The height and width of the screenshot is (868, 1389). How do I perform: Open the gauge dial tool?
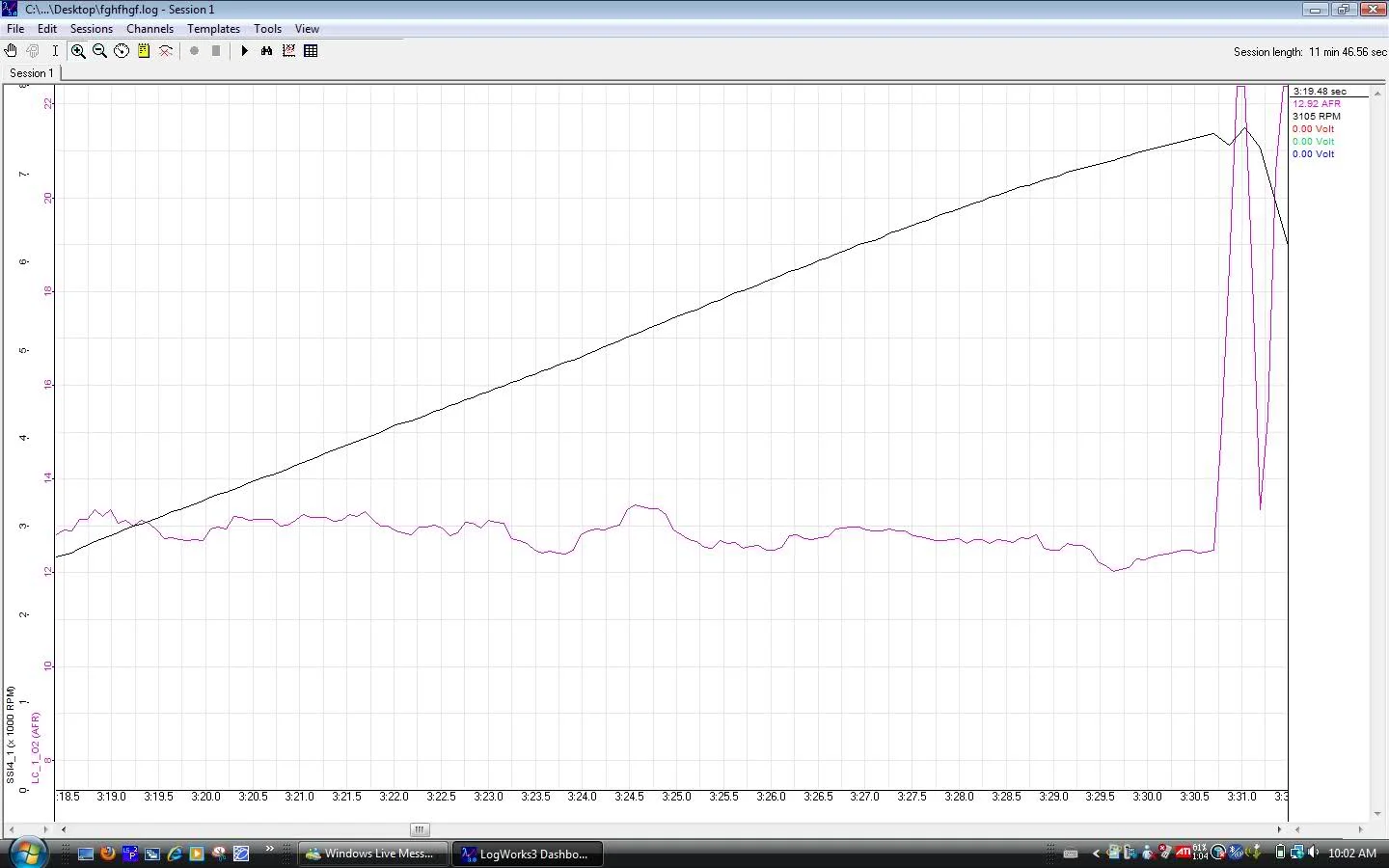coord(122,51)
